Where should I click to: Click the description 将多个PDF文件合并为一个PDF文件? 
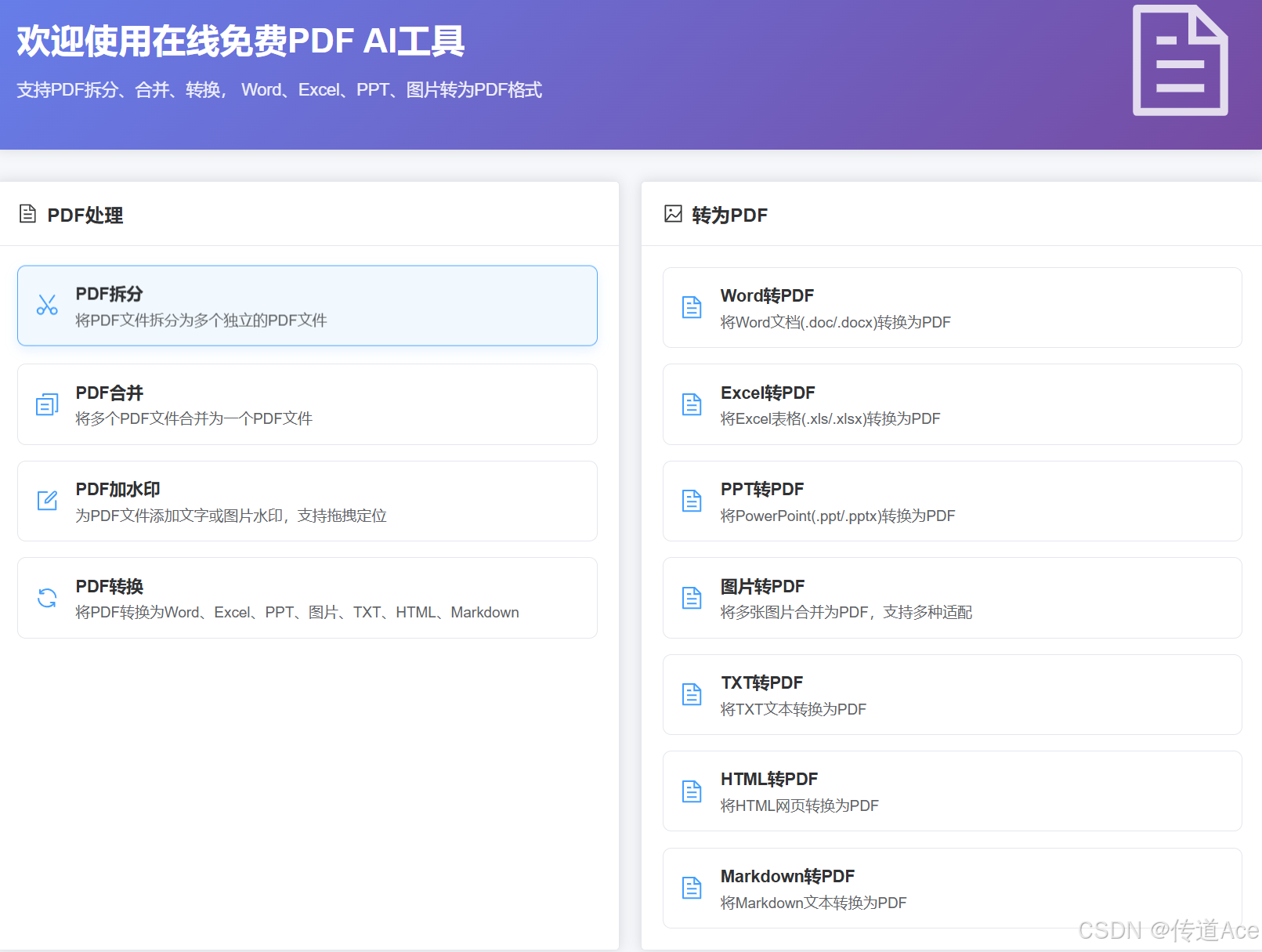[193, 418]
